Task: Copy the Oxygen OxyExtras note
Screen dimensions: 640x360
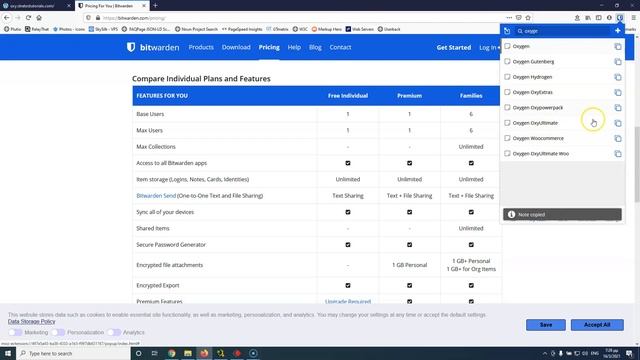Action: 618,93
